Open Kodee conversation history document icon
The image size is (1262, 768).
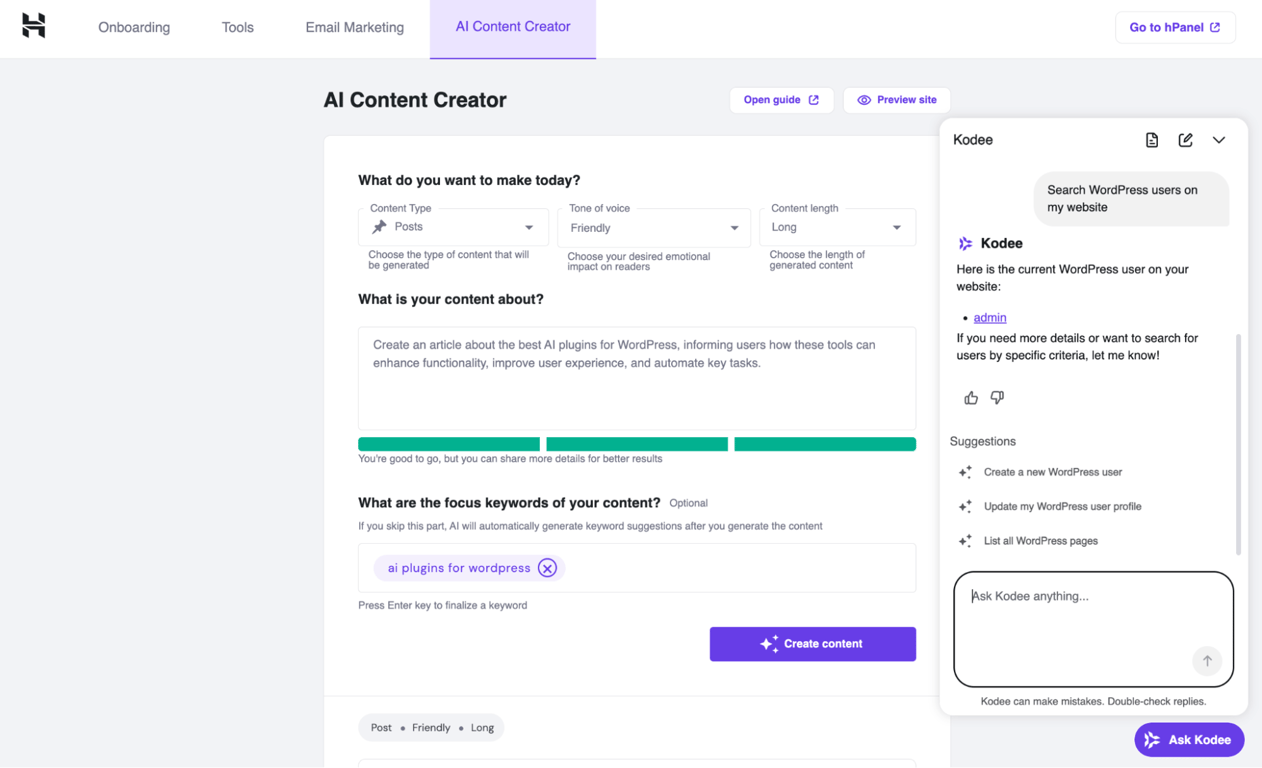(x=1151, y=140)
